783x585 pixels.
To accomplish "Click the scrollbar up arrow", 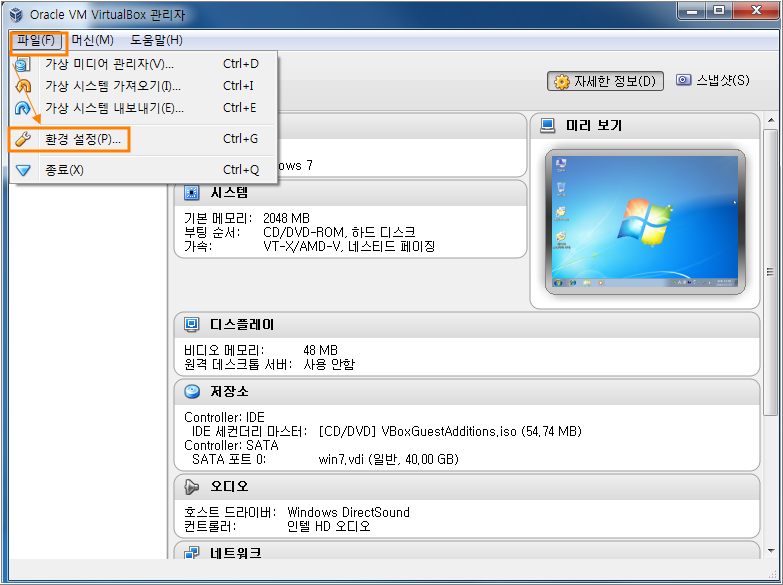I will pos(771,120).
